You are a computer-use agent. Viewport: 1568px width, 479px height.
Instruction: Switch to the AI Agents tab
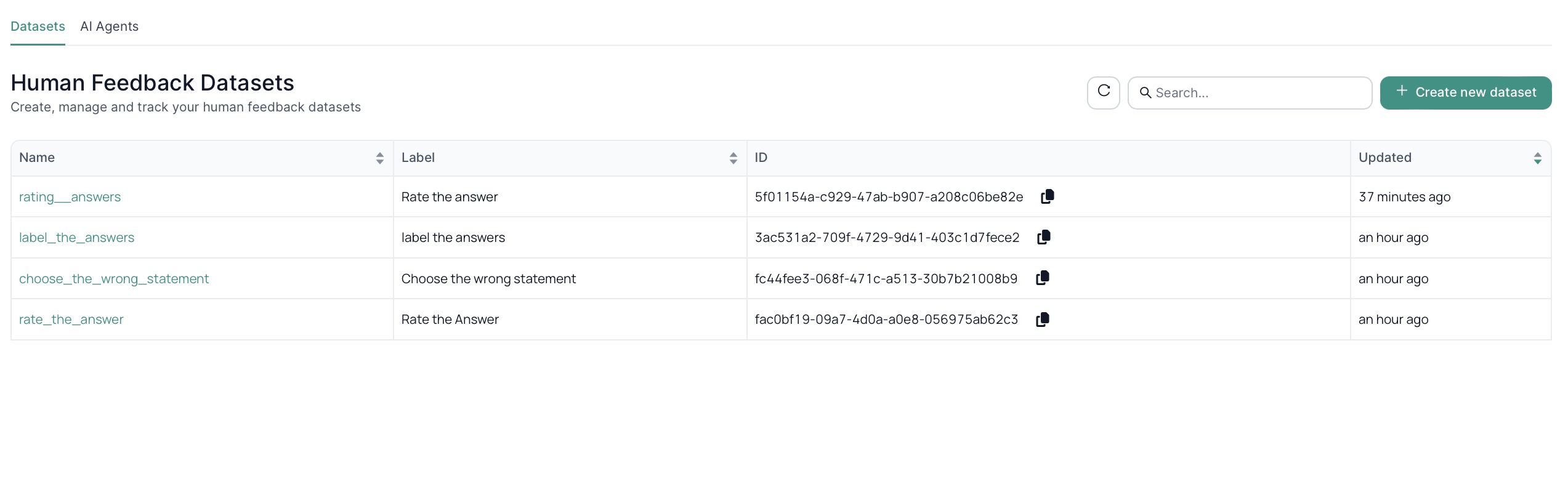[109, 26]
